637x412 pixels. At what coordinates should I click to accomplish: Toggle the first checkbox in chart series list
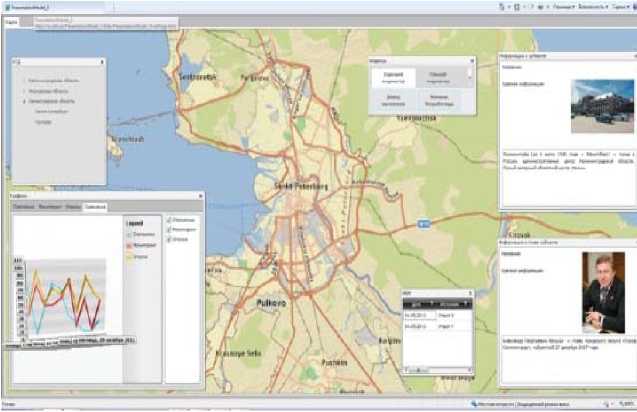(169, 218)
